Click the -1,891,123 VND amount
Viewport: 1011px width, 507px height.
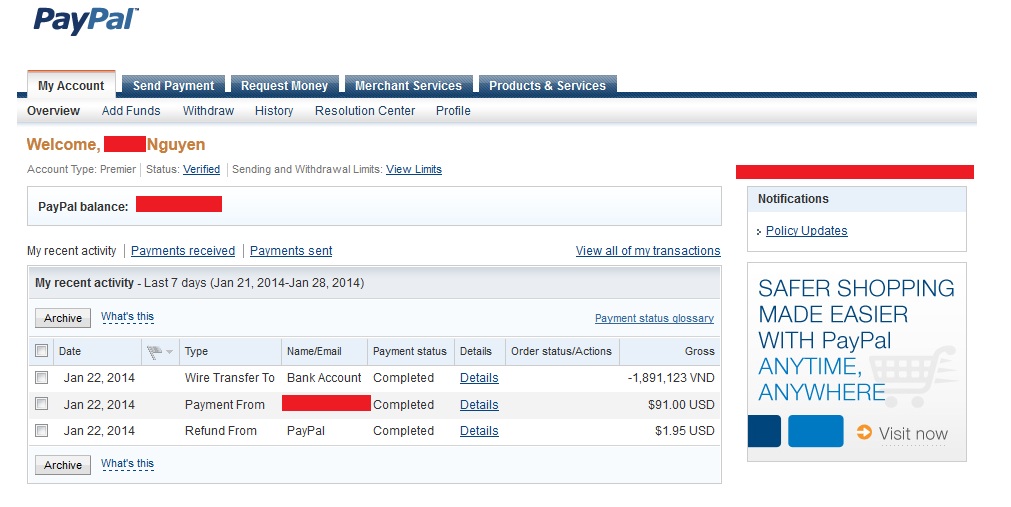tap(671, 378)
